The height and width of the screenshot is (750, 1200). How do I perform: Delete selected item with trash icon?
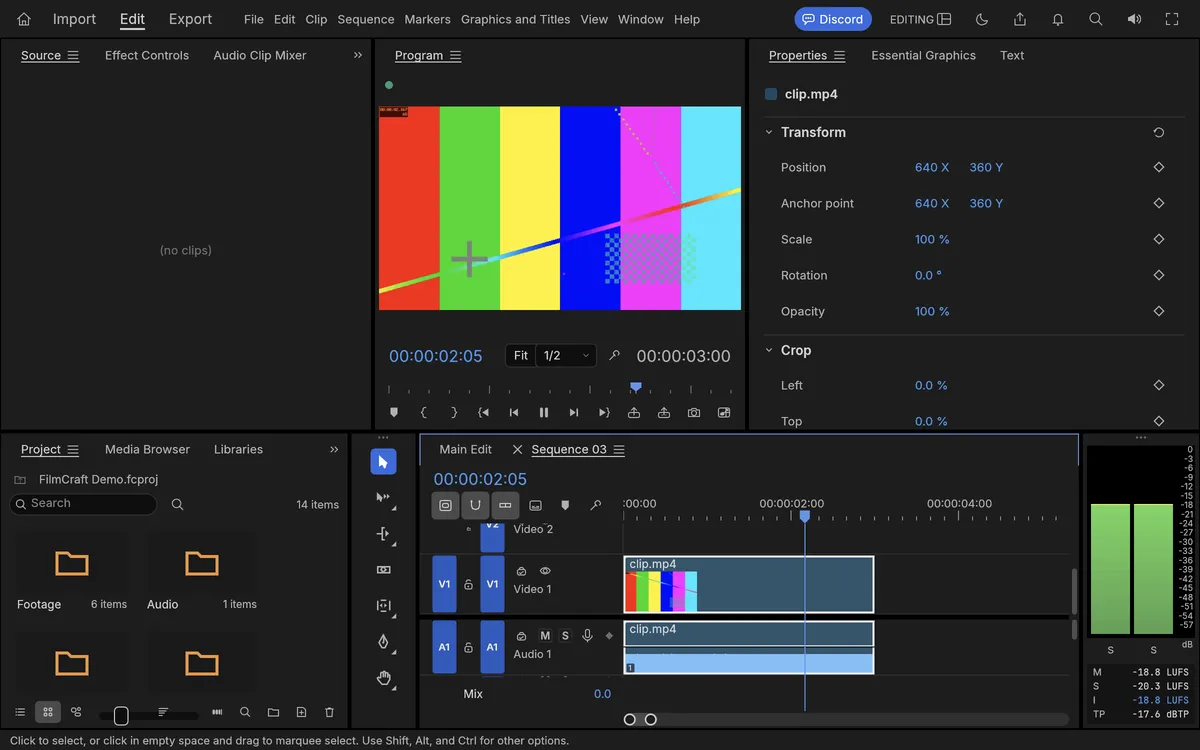(329, 712)
